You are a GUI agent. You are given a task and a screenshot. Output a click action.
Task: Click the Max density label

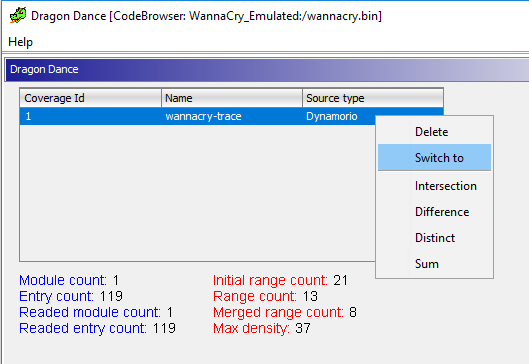251,328
